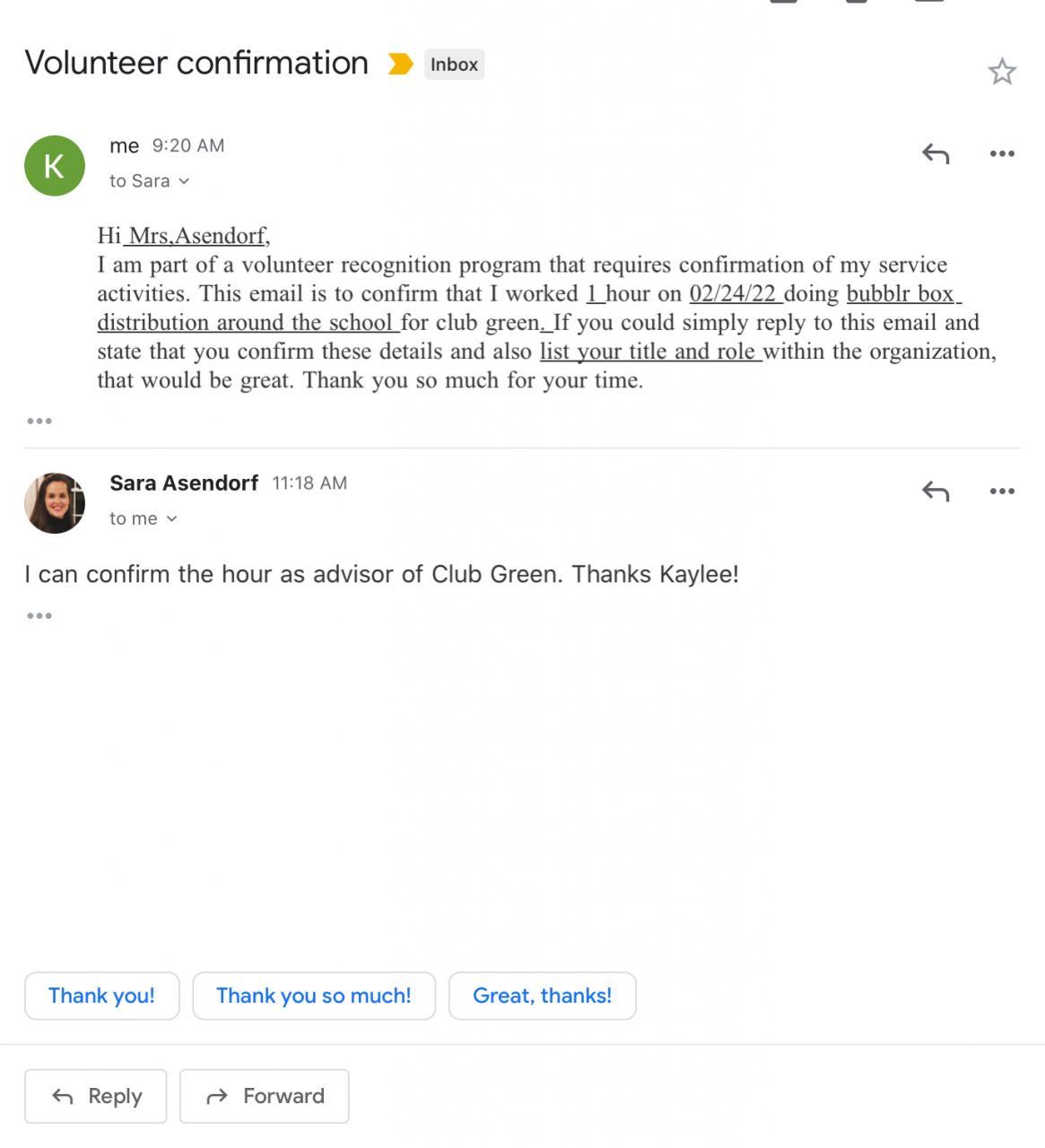Tap the green K sender avatar
The image size is (1045, 1148).
[55, 166]
